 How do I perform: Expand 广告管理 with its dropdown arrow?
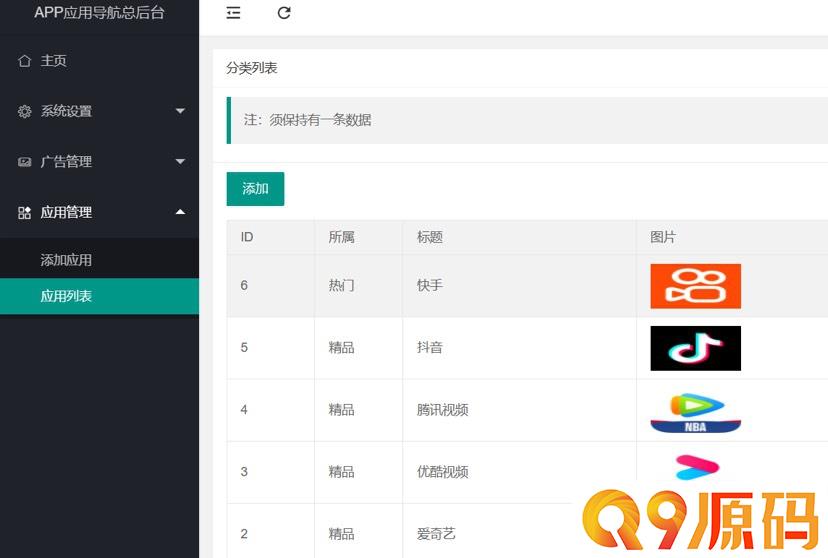(x=180, y=162)
